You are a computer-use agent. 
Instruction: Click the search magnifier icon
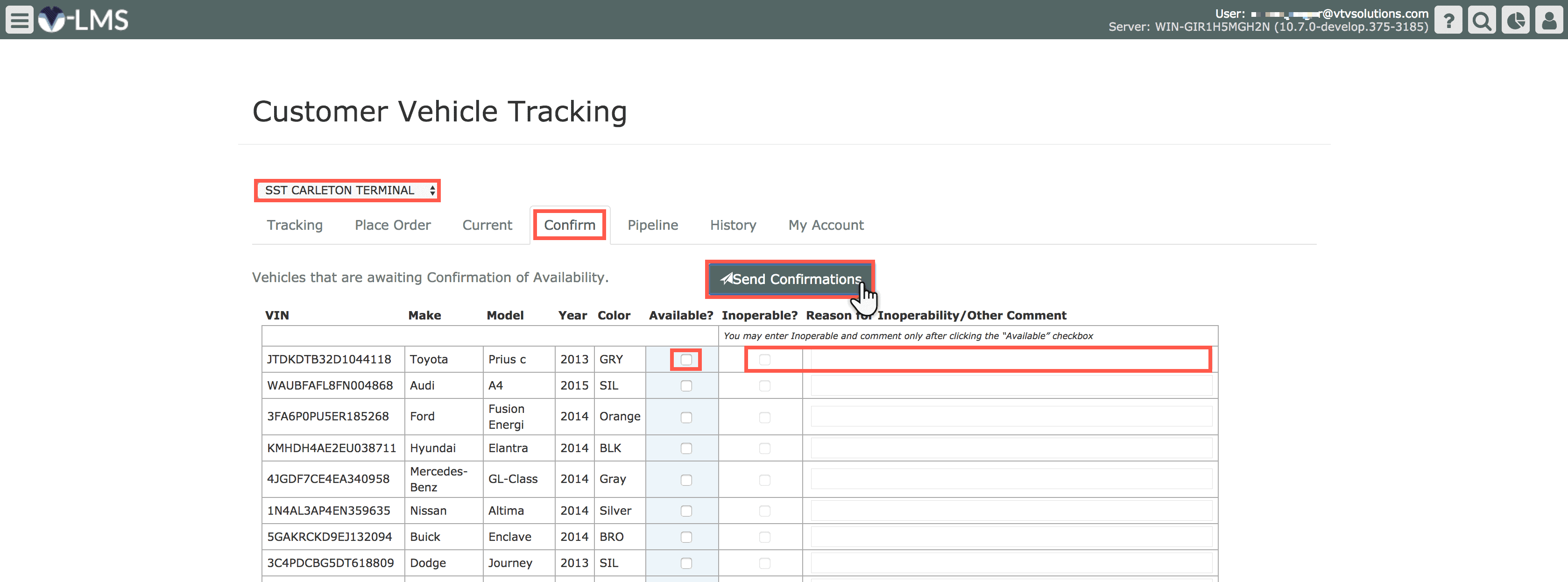pyautogui.click(x=1482, y=21)
